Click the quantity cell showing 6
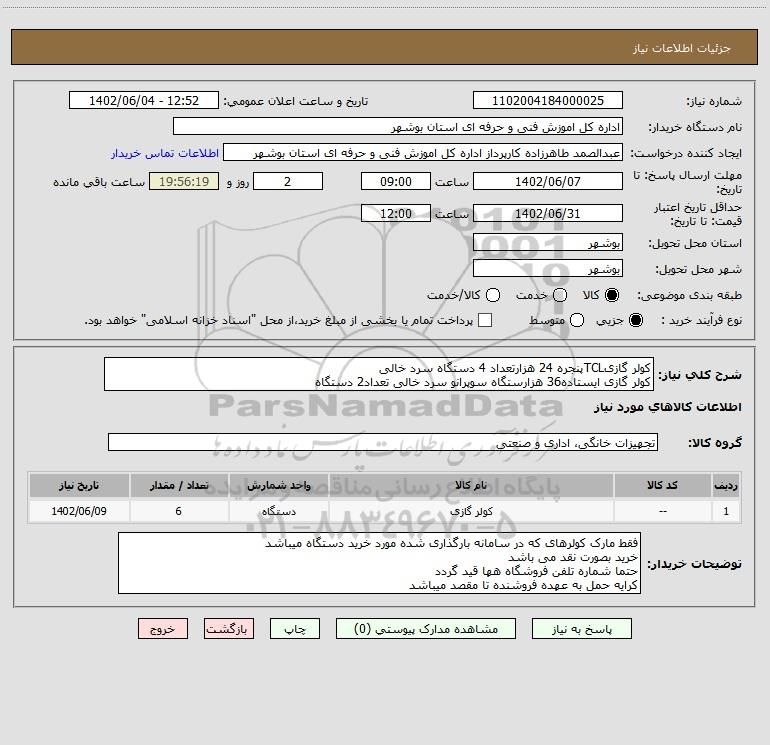This screenshot has width=770, height=745. (x=179, y=511)
